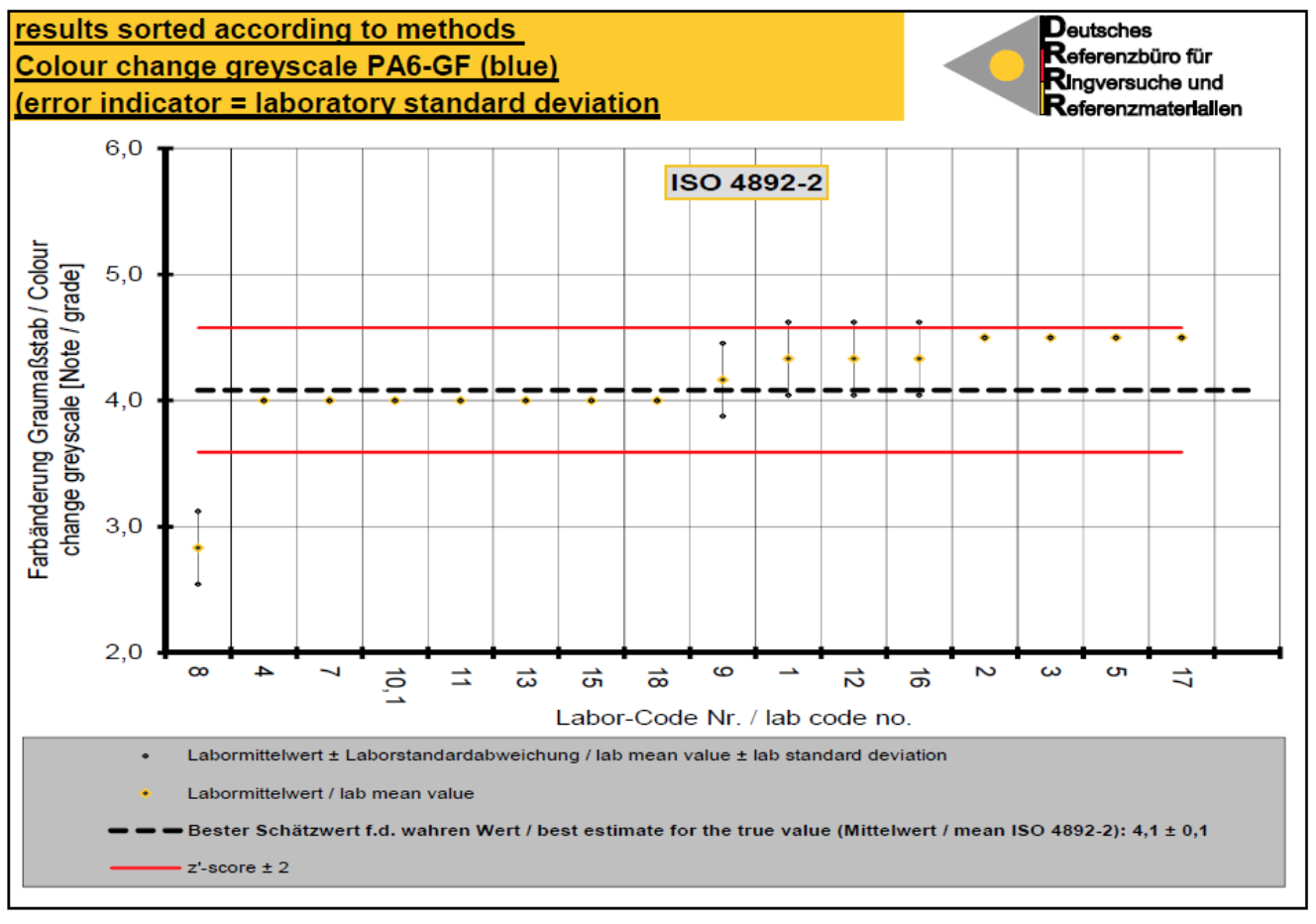Click x-axis lab code 9

point(722,672)
